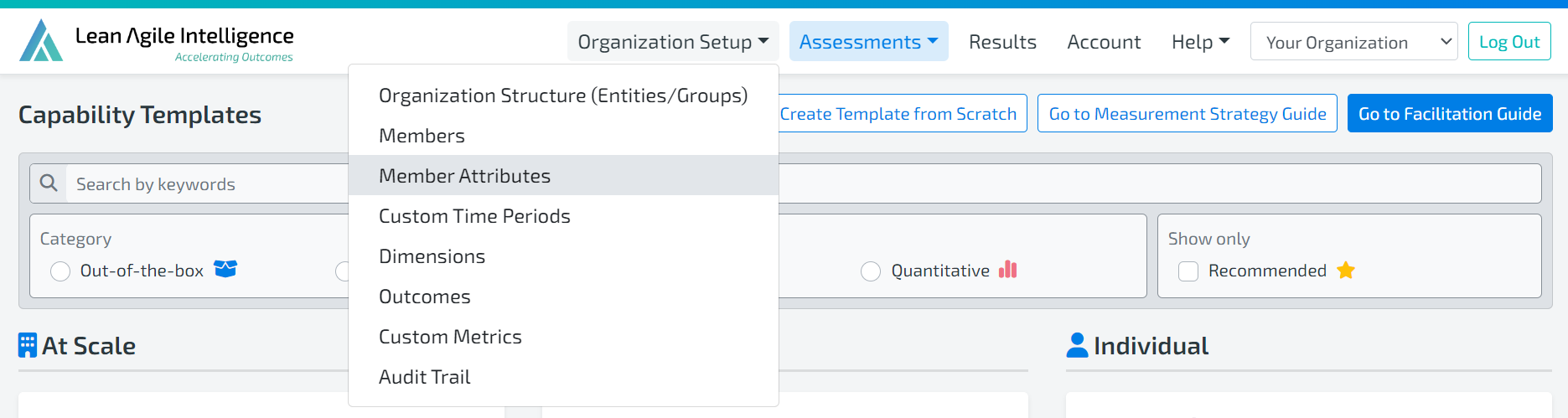
Task: Collapse the Organization Setup dropdown
Action: point(673,41)
